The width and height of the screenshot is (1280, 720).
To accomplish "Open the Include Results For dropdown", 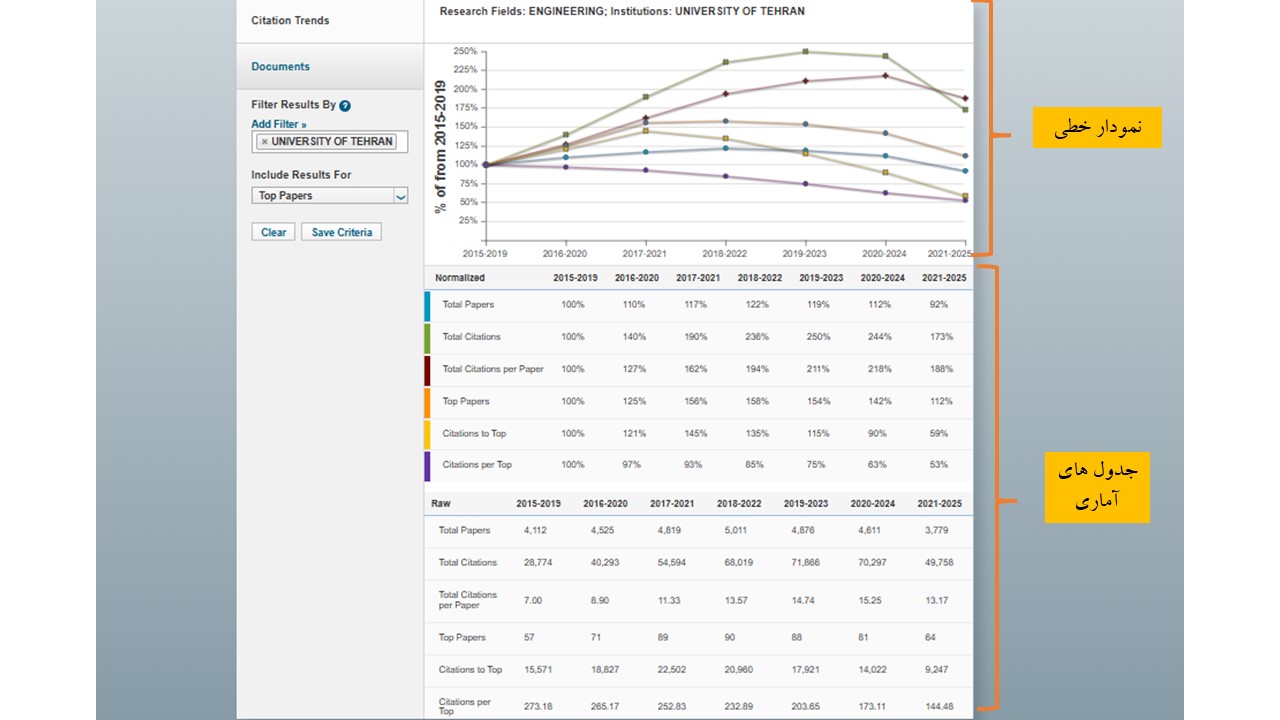I will pos(329,196).
